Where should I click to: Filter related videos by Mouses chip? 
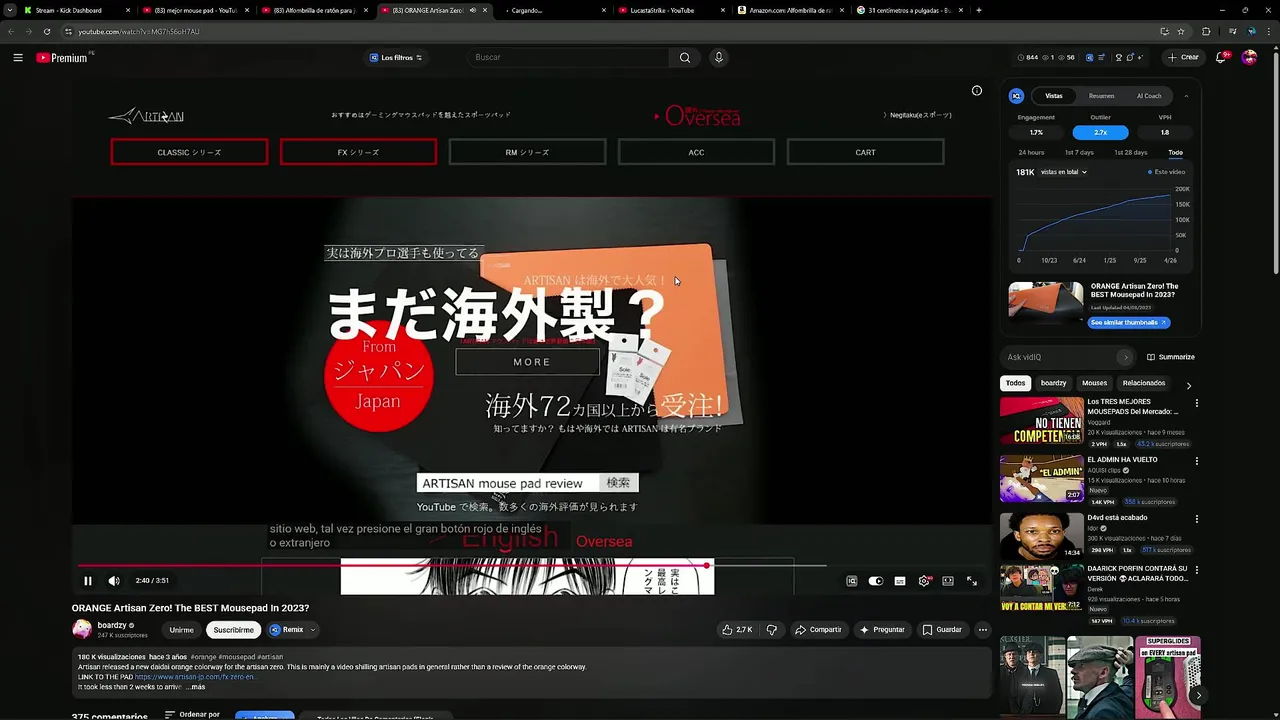(x=1094, y=383)
